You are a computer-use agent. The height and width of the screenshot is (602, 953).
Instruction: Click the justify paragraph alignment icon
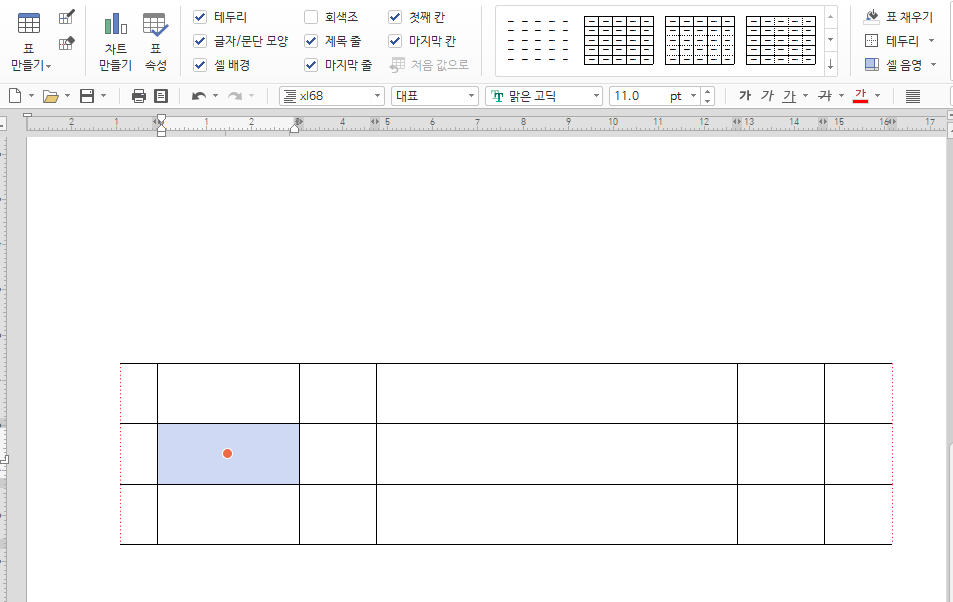(x=913, y=95)
